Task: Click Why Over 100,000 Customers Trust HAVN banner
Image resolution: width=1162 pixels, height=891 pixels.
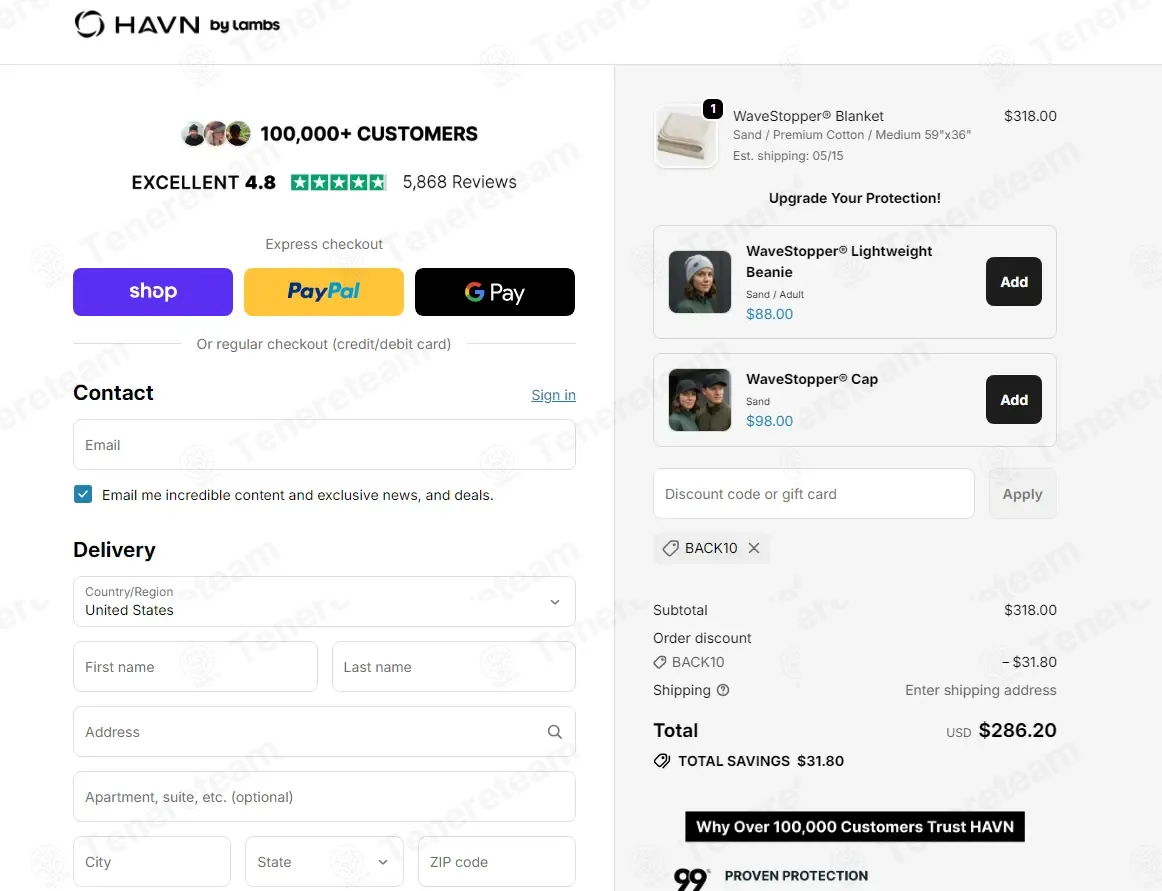Action: (854, 827)
